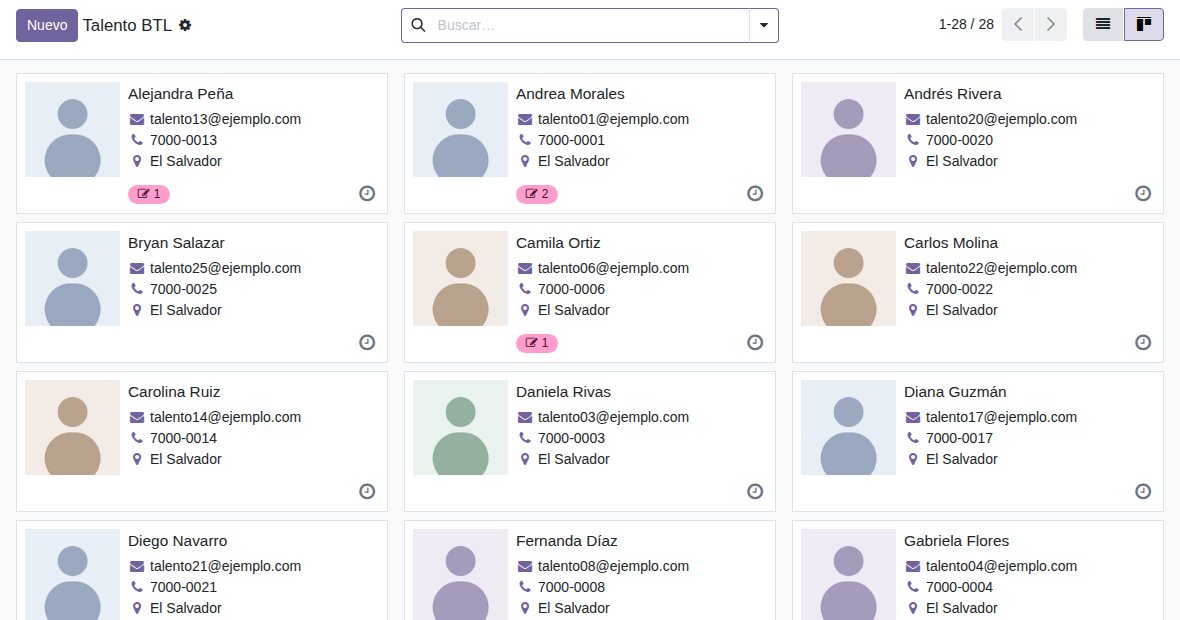The image size is (1180, 620).
Task: Open activity clock on Alejandra Peña card
Action: coord(366,193)
